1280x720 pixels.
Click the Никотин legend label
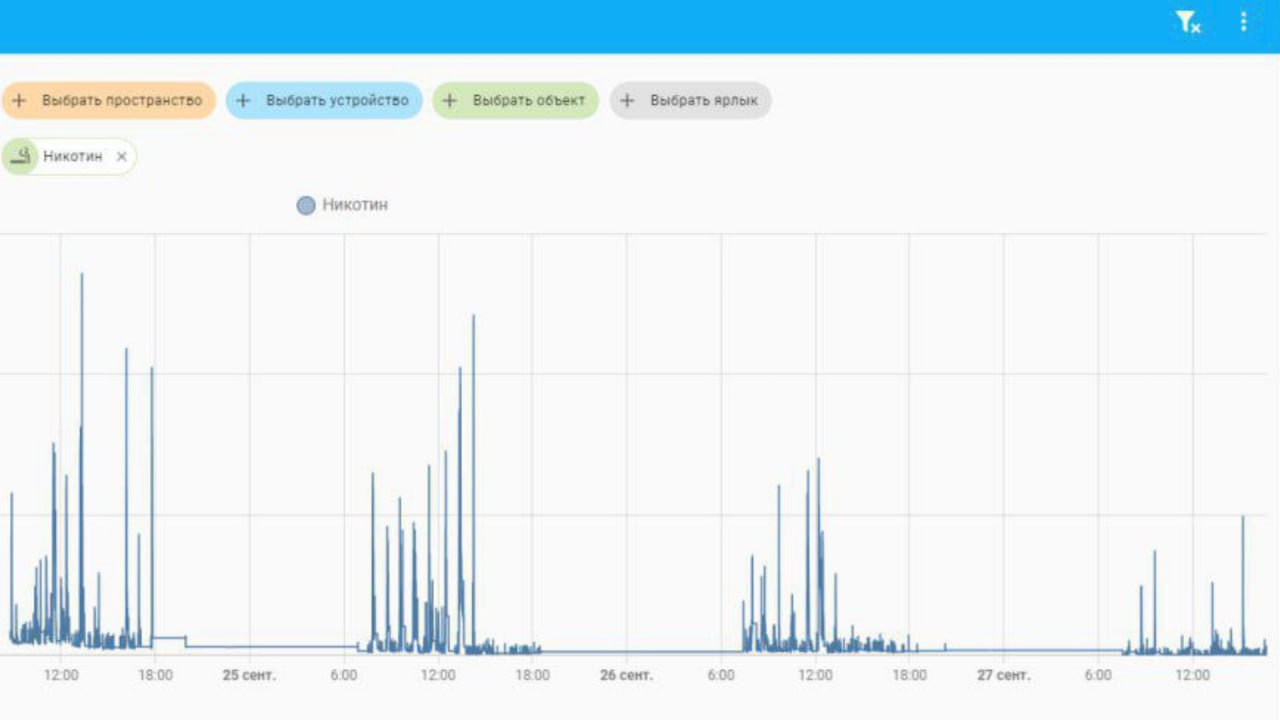[x=355, y=205]
